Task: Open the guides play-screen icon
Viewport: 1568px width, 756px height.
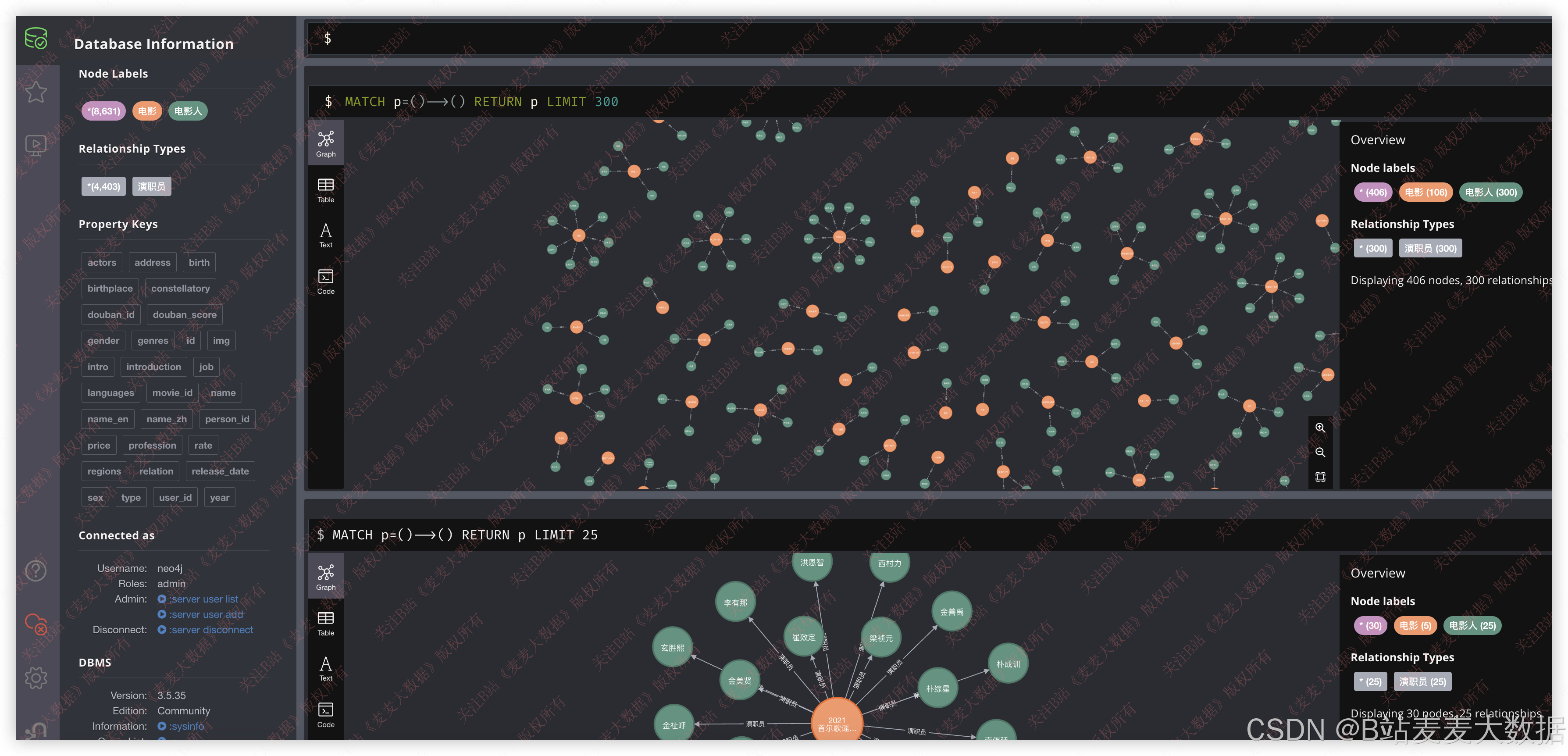Action: (x=36, y=146)
